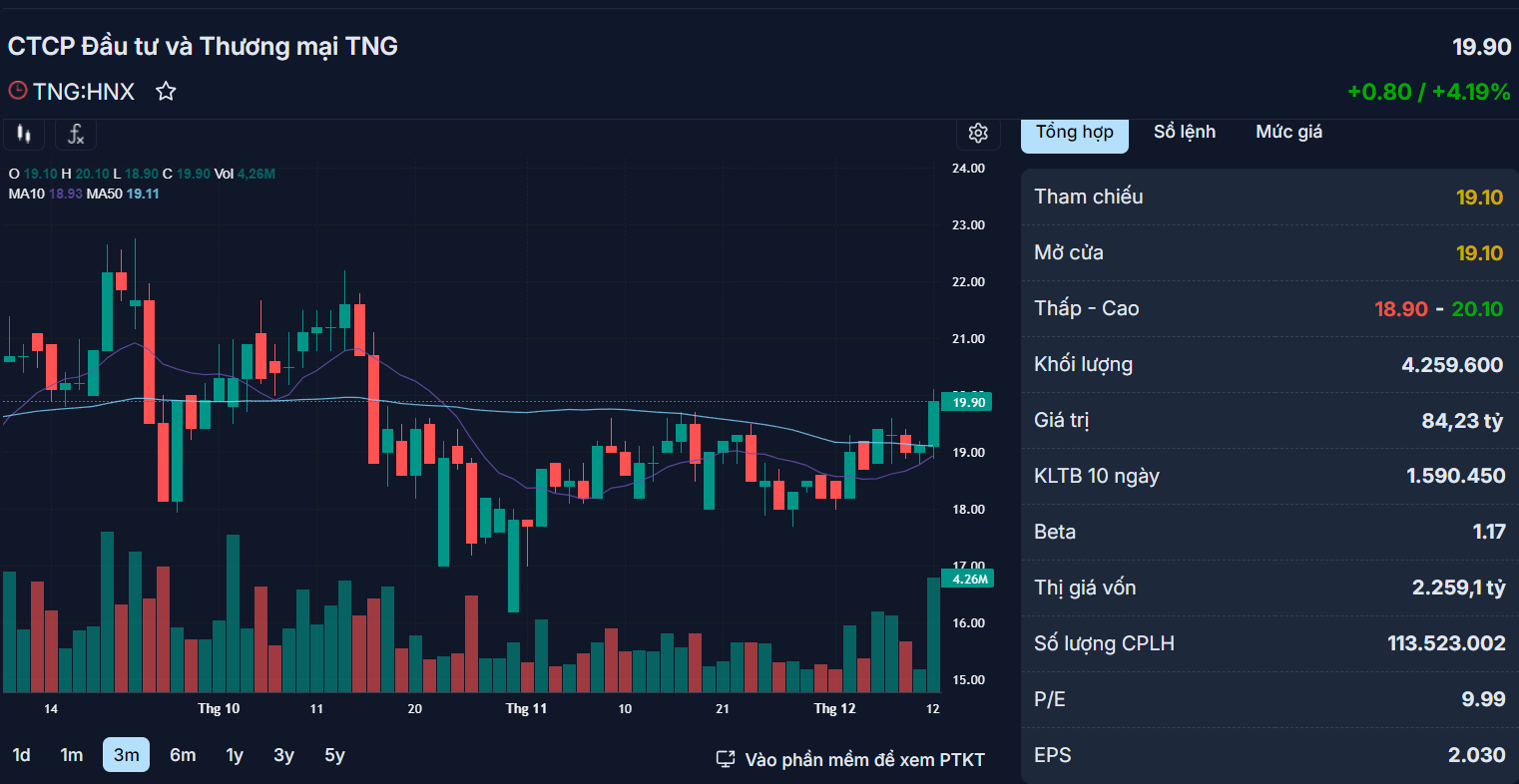Image resolution: width=1519 pixels, height=784 pixels.
Task: Click the KLTB 10 ngày value 1.590.450
Action: coord(1455,477)
